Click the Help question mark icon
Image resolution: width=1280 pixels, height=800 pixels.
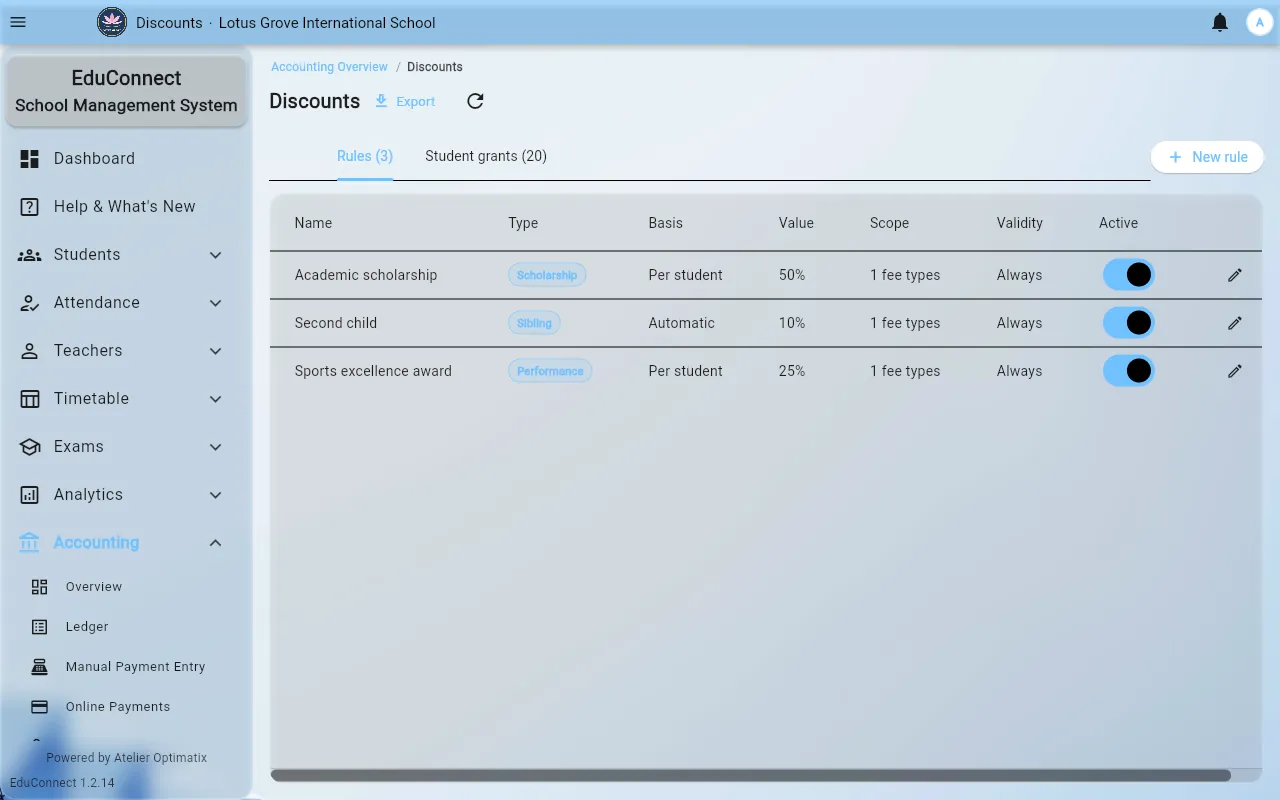pos(30,206)
